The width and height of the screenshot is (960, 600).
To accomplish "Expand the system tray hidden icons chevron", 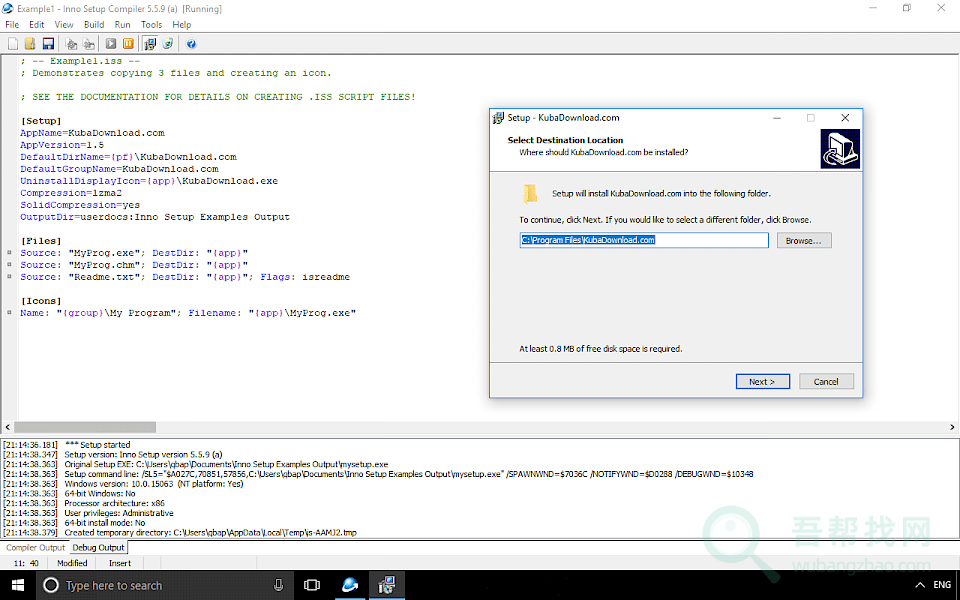I will (918, 585).
